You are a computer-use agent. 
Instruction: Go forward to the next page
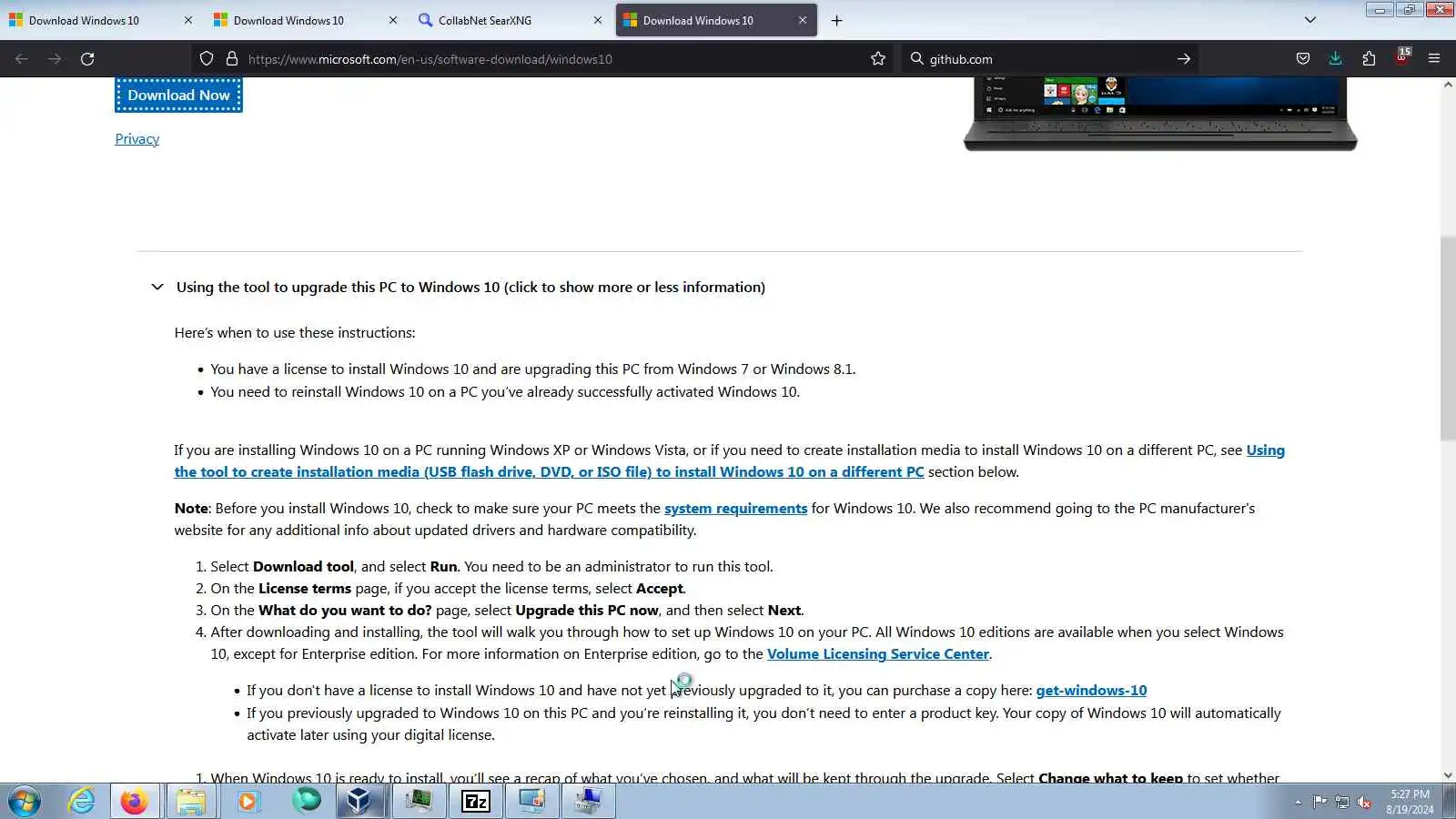click(x=55, y=59)
